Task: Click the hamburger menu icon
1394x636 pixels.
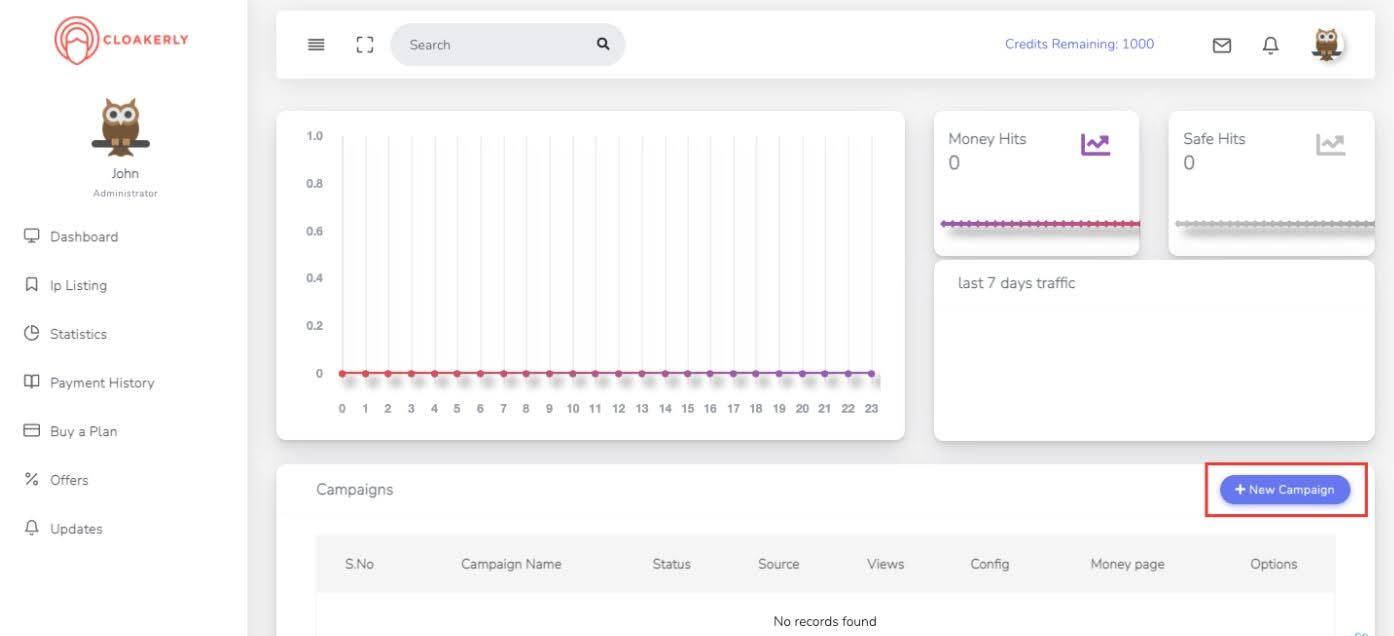Action: pyautogui.click(x=316, y=45)
